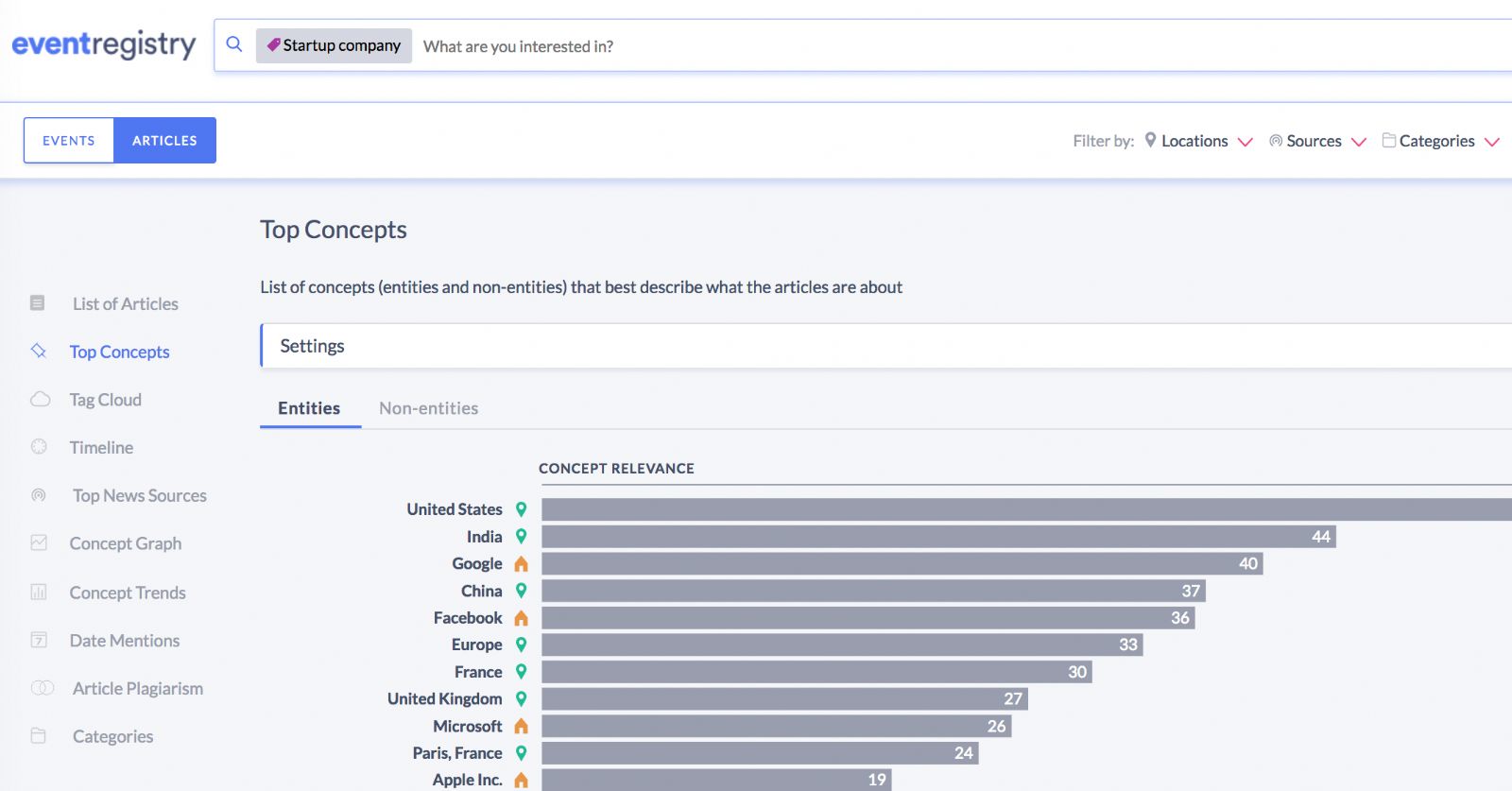The height and width of the screenshot is (791, 1512).
Task: Click the Concept Graph icon in the sidebar
Action: click(x=39, y=542)
